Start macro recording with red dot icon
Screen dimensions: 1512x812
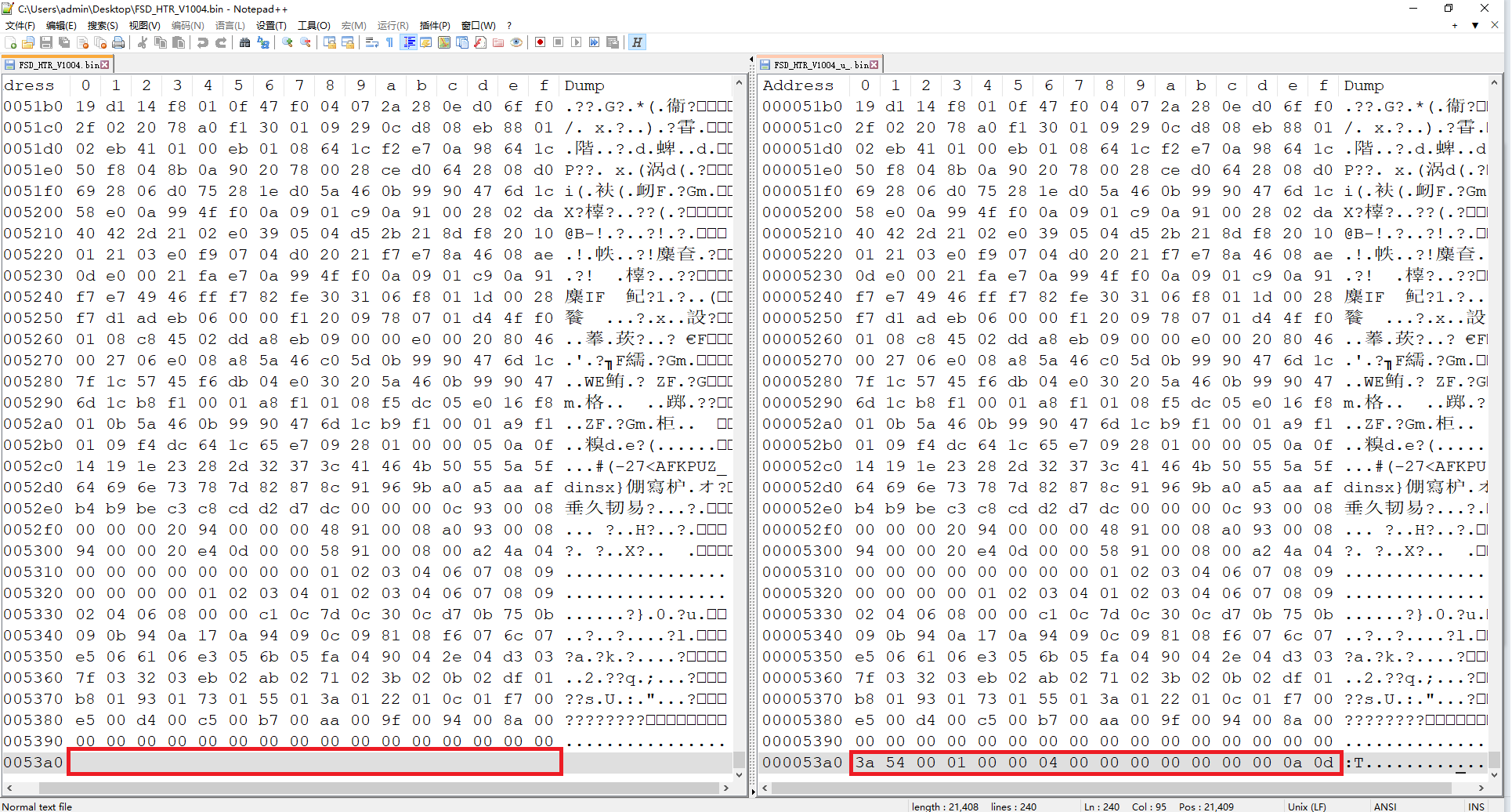pos(540,42)
